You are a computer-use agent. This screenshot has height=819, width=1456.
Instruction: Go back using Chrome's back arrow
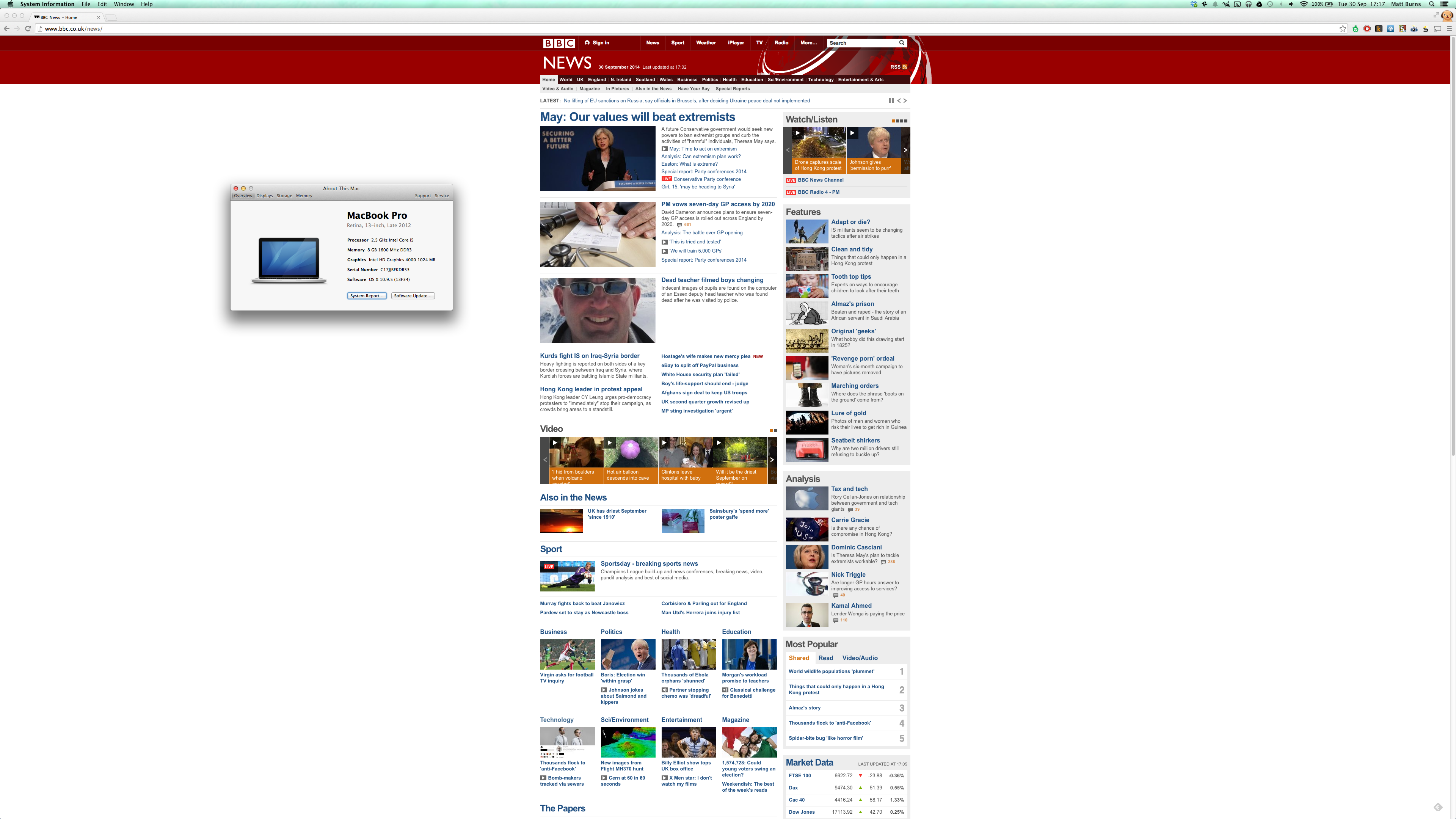pyautogui.click(x=6, y=28)
